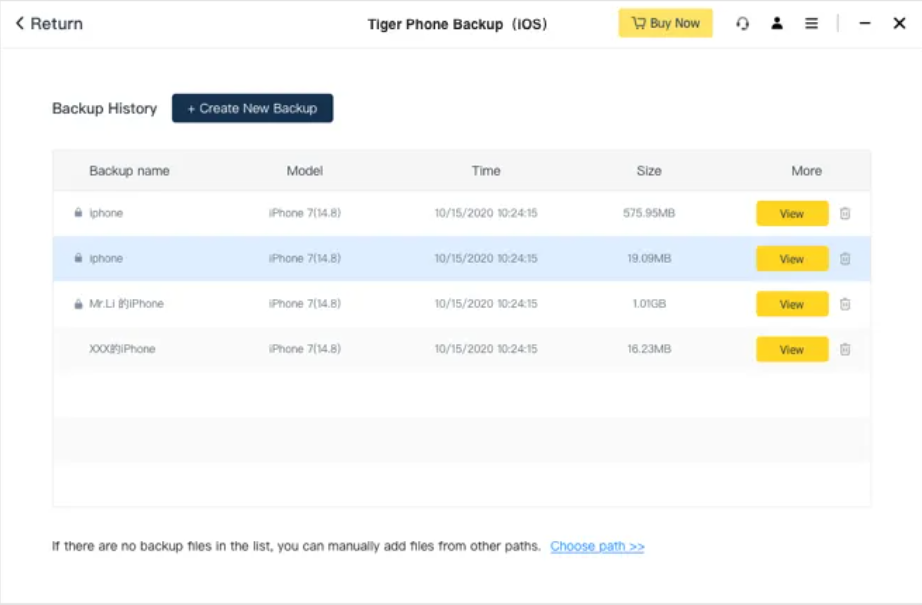Start a backup with Create New Backup
Screen dimensions: 922x605
coord(252,108)
